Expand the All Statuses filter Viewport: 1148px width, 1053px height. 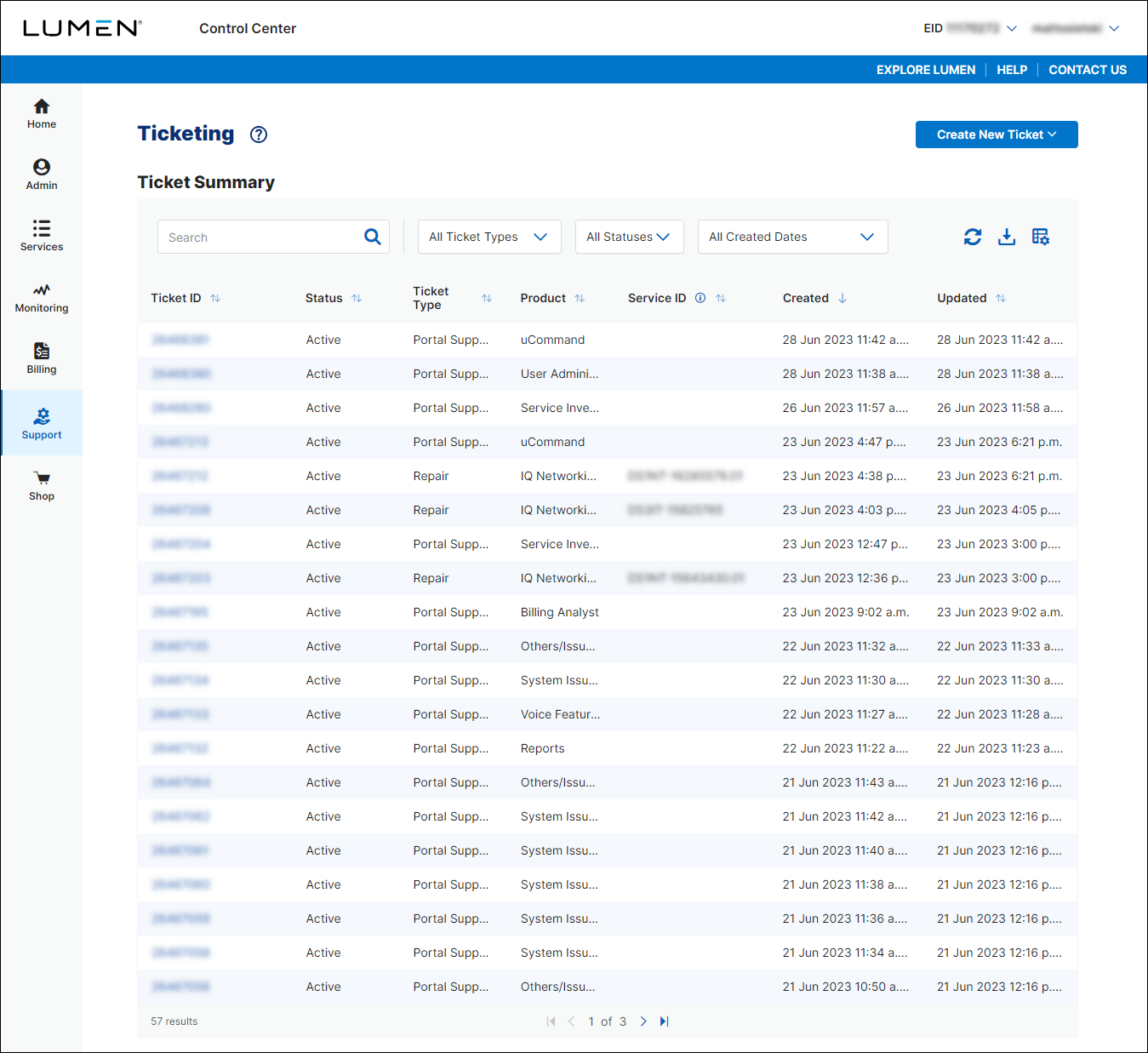coord(629,237)
